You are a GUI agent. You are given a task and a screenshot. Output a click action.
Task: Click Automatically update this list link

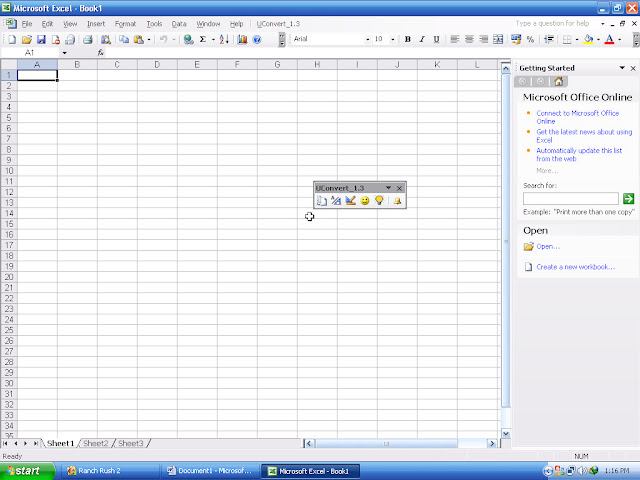tap(579, 155)
